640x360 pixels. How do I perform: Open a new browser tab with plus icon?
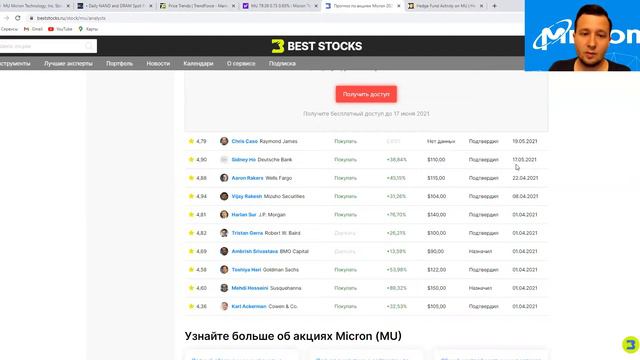pyautogui.click(x=494, y=6)
